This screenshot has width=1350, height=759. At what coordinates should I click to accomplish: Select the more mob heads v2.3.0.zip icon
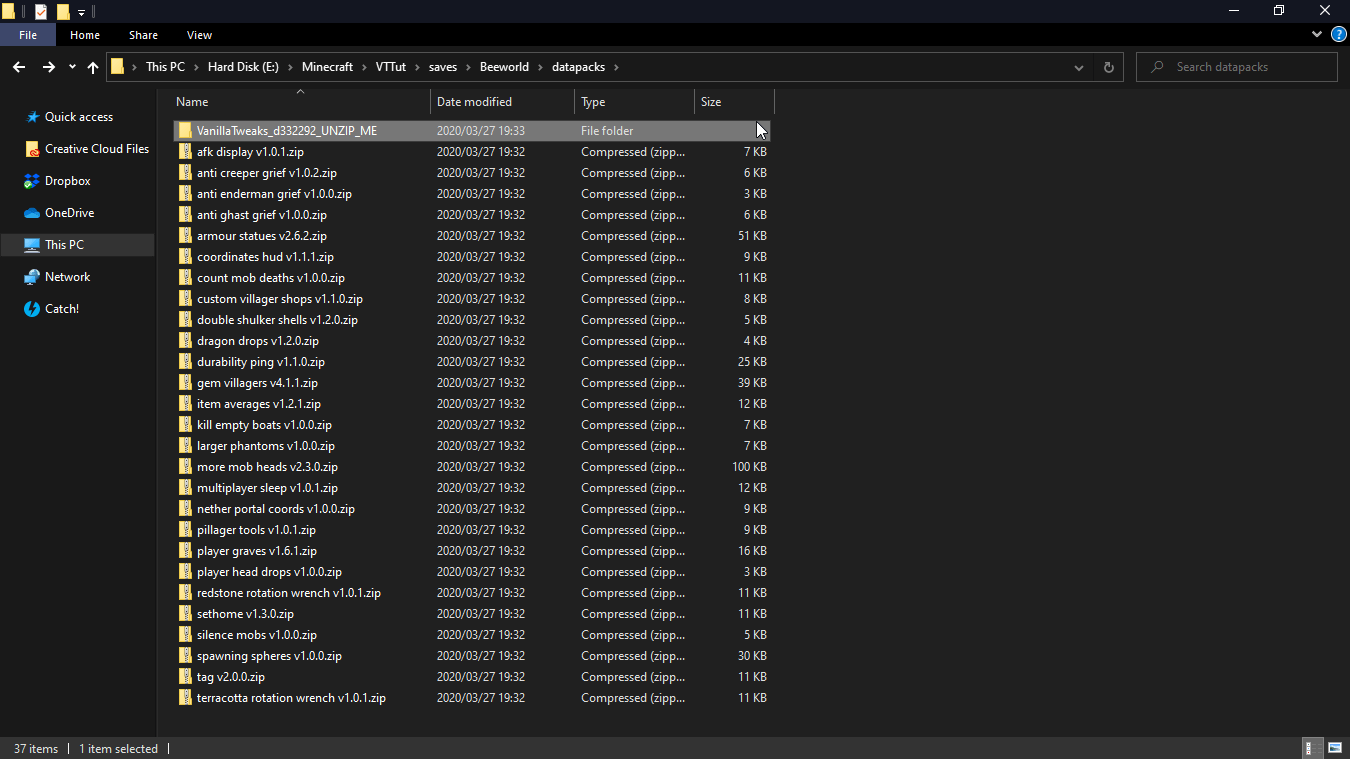coord(185,467)
